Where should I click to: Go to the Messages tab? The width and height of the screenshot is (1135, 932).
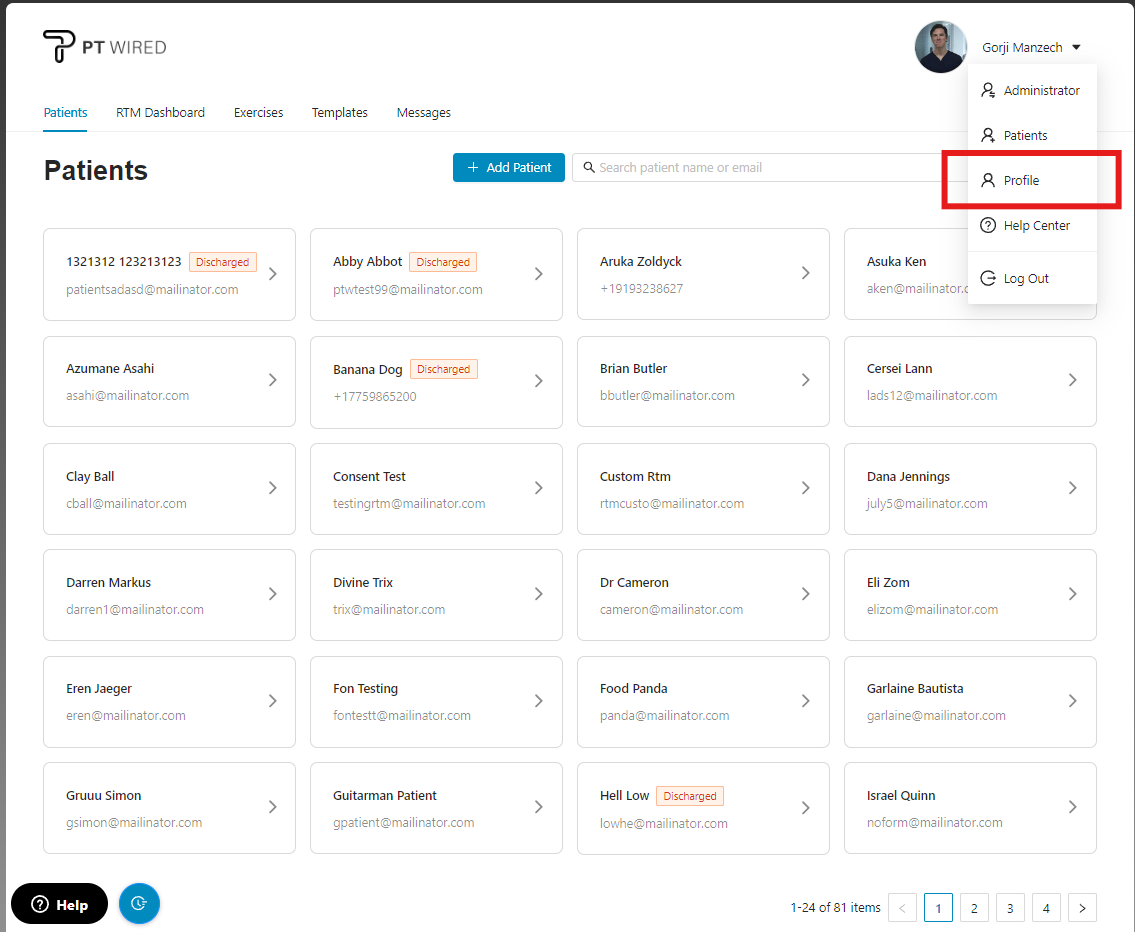[x=423, y=113]
